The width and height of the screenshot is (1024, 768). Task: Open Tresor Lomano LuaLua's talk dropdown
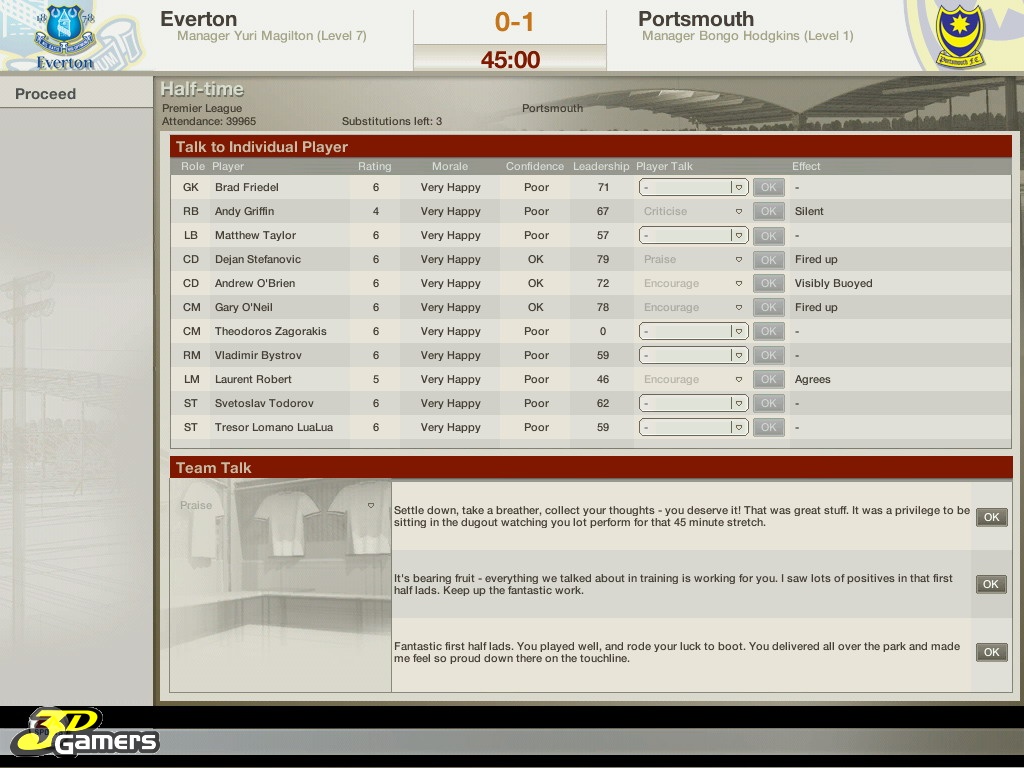point(693,427)
